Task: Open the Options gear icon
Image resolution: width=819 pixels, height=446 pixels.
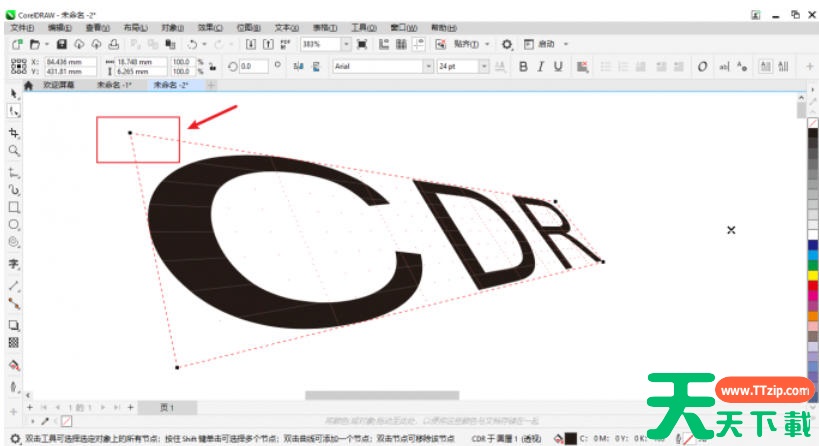Action: (507, 45)
